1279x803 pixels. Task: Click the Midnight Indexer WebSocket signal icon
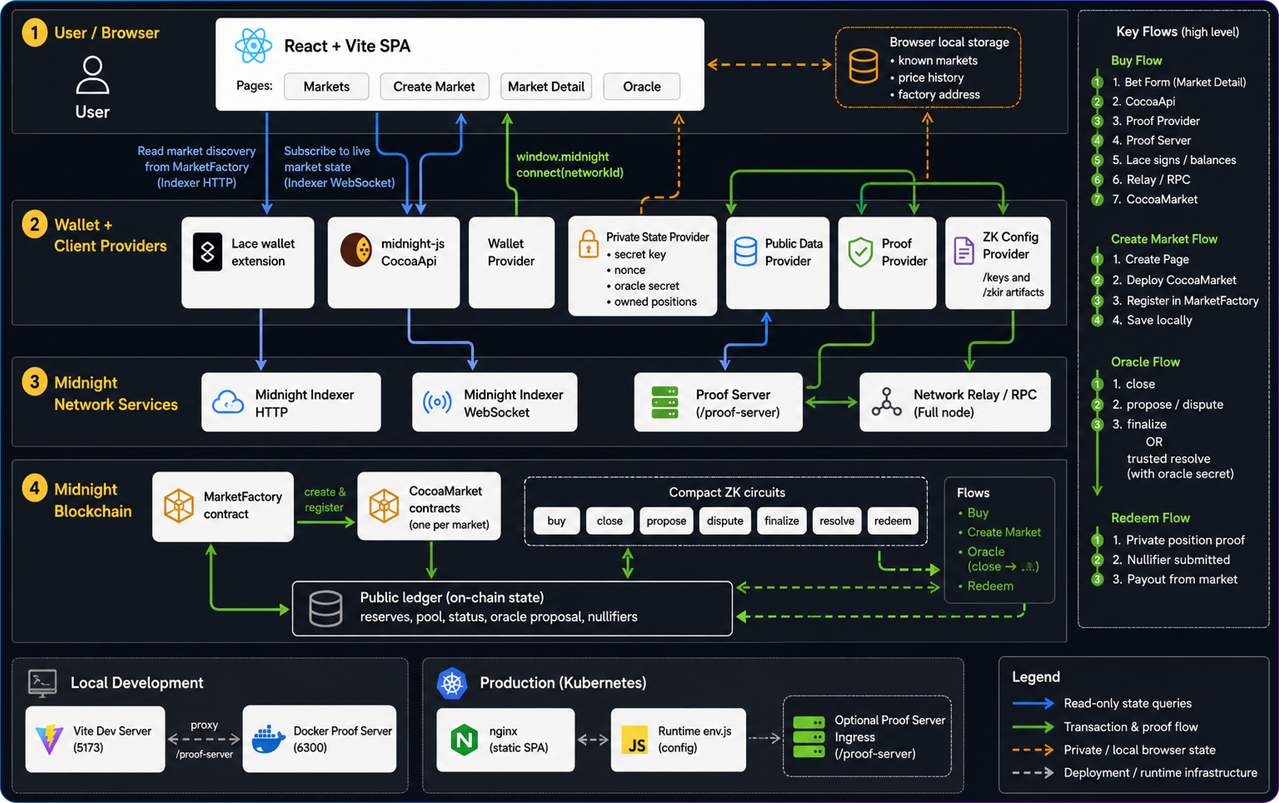click(437, 403)
